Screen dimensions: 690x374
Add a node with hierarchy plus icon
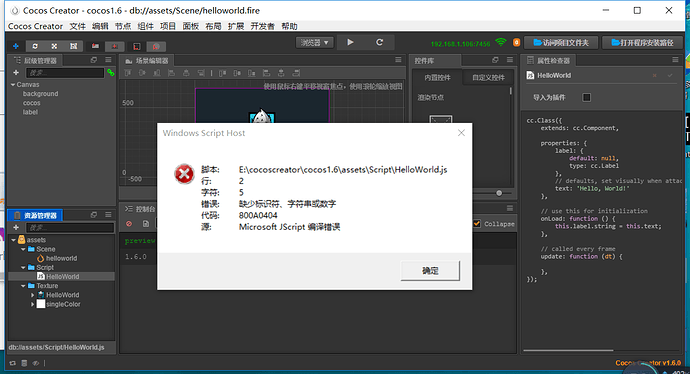(16, 73)
